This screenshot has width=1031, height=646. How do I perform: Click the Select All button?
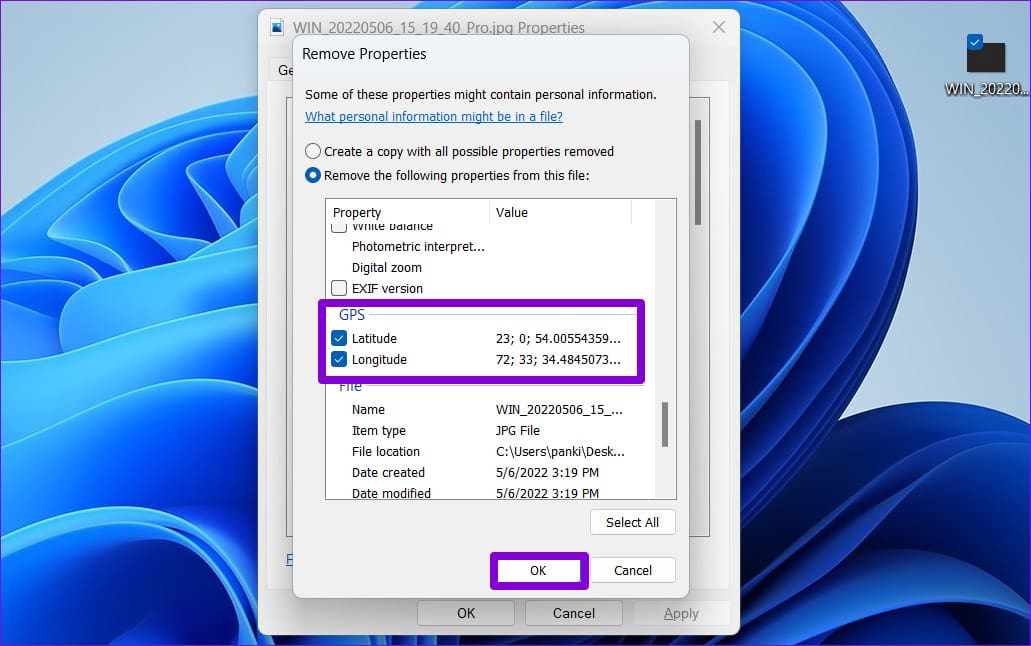click(x=632, y=522)
